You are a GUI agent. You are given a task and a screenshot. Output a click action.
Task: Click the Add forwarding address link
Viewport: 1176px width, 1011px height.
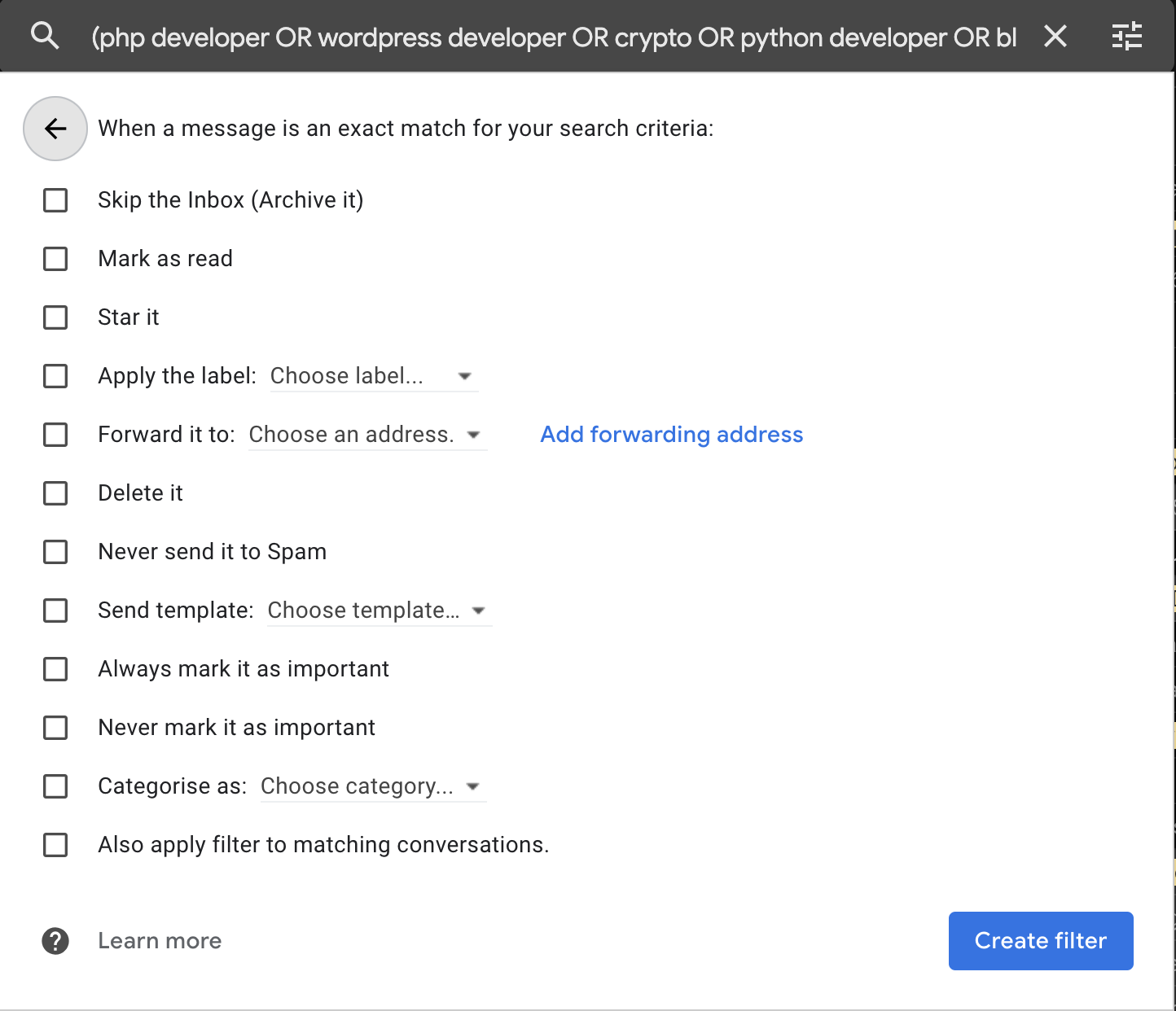pos(672,435)
